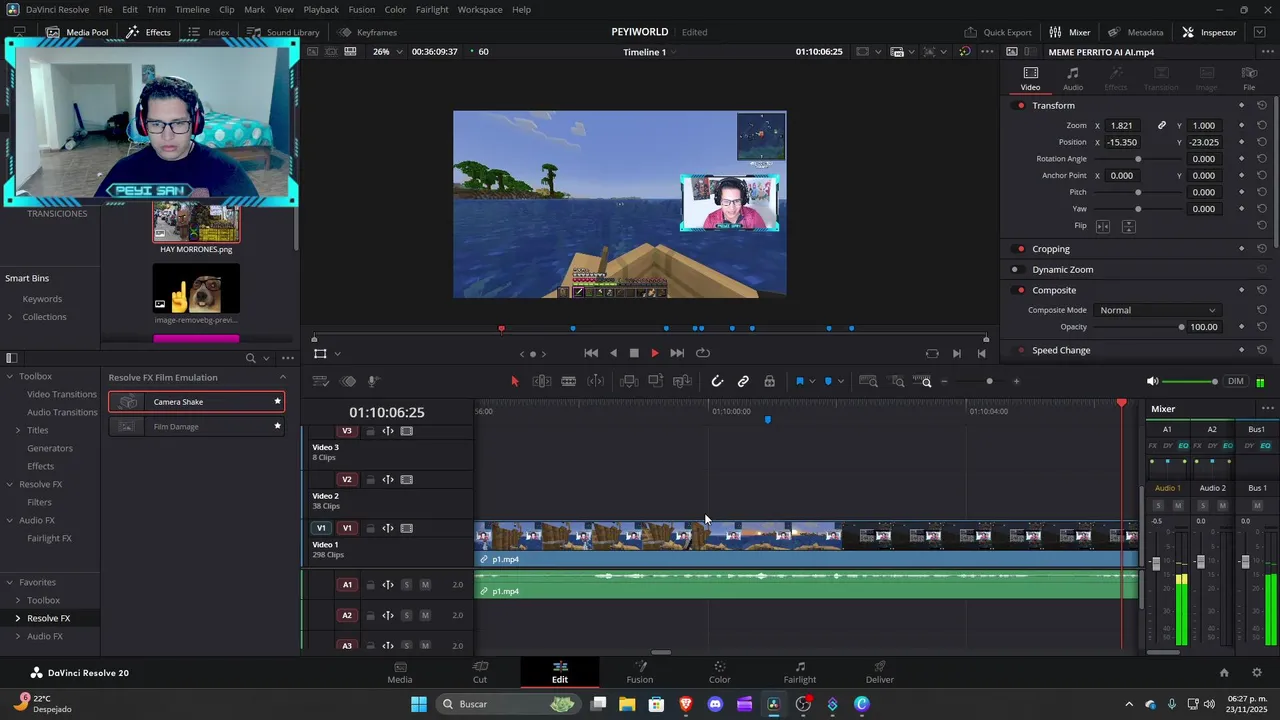Screen dimensions: 1280x720
Task: Open Inspector Audio tab
Action: point(1072,78)
